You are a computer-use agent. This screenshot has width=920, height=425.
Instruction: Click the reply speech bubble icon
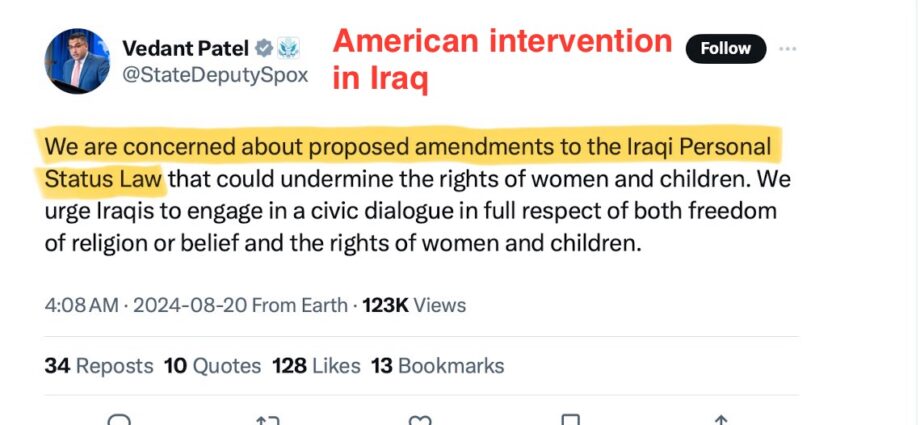(x=118, y=420)
